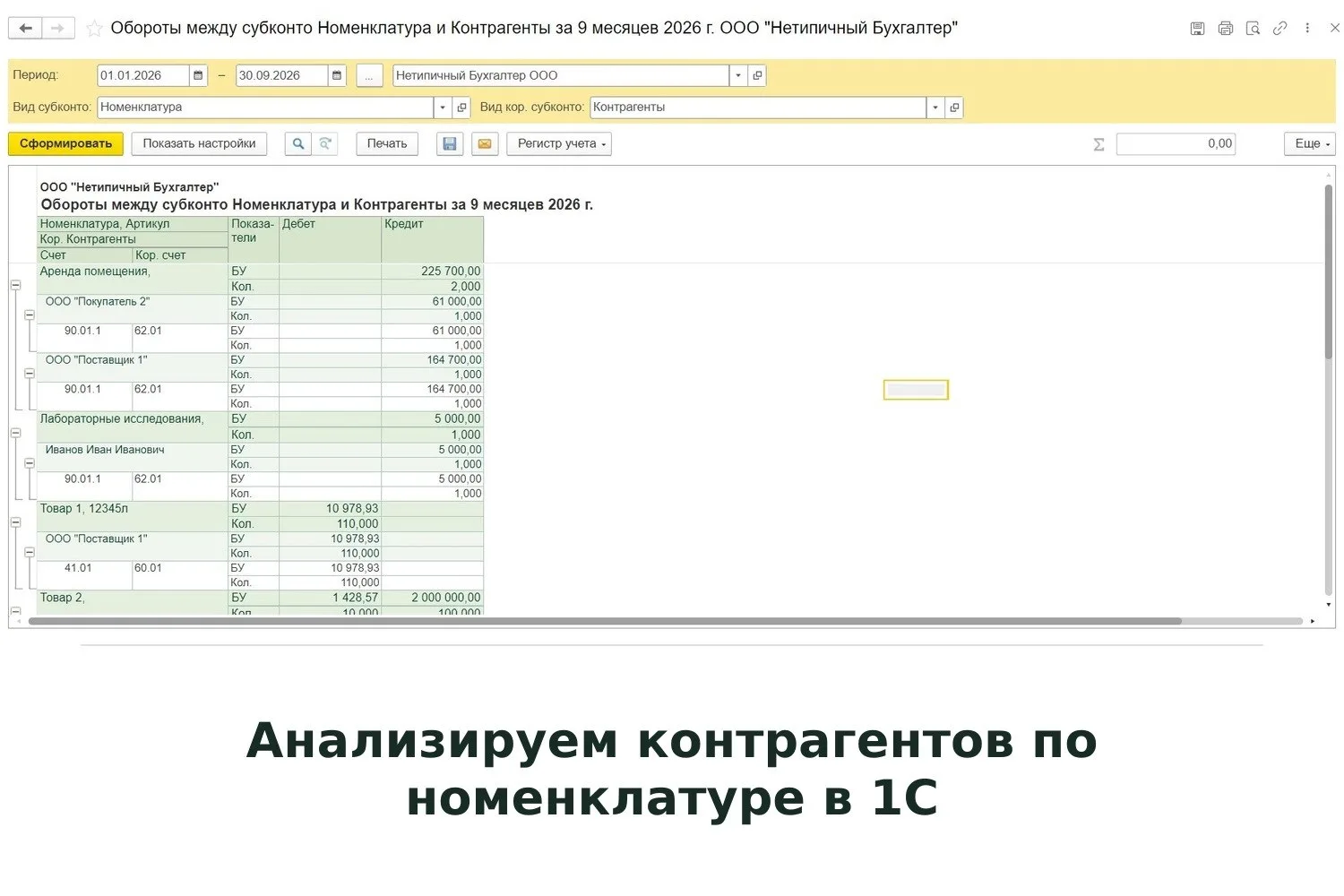Open the Еще menu
This screenshot has width=1344, height=896.
(x=1310, y=143)
